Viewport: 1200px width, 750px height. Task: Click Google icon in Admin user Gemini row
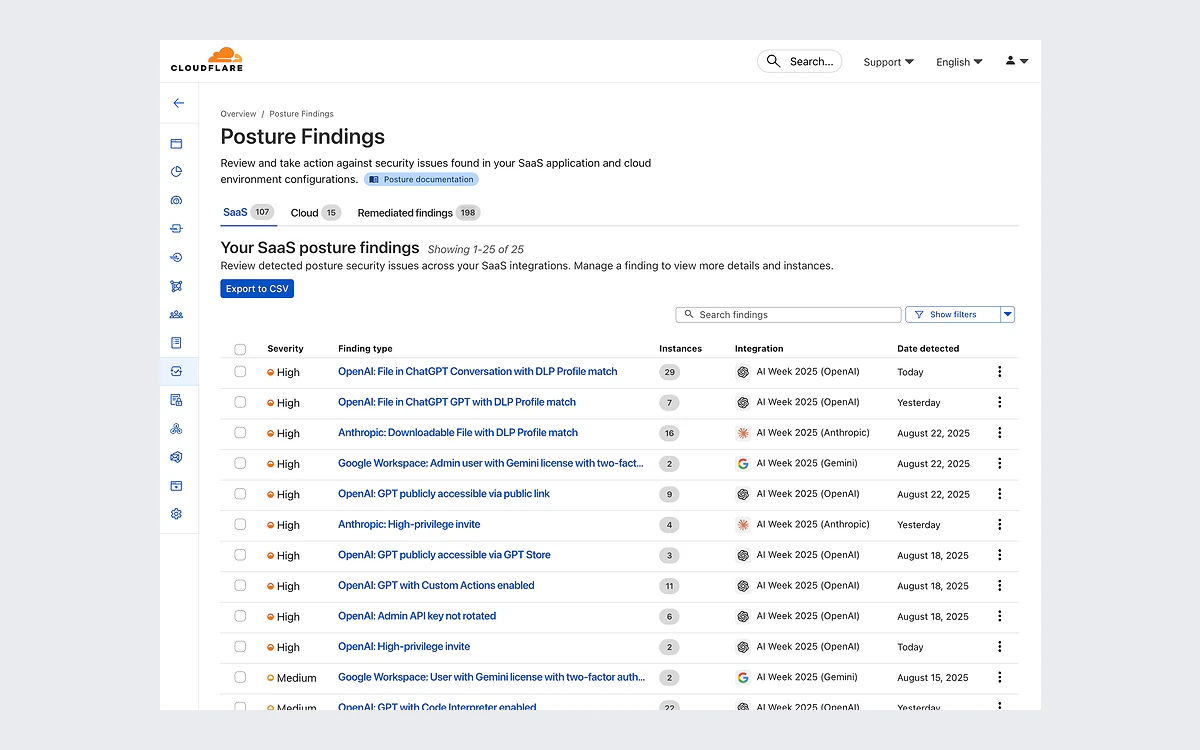(x=743, y=464)
